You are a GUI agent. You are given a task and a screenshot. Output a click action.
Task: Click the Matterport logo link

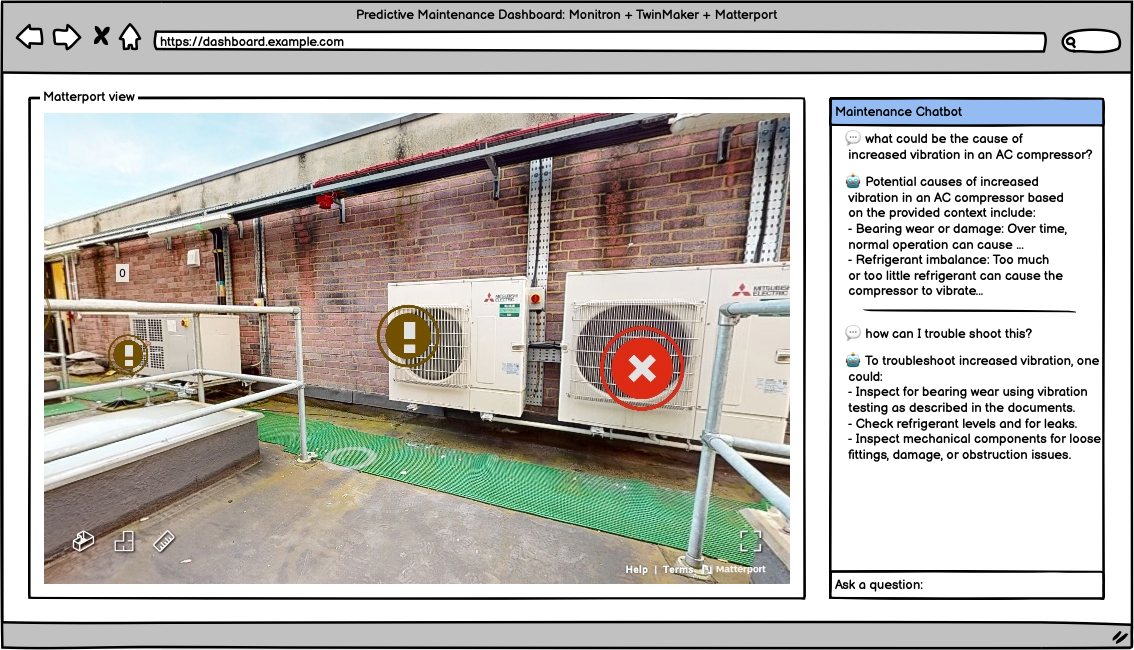point(734,570)
